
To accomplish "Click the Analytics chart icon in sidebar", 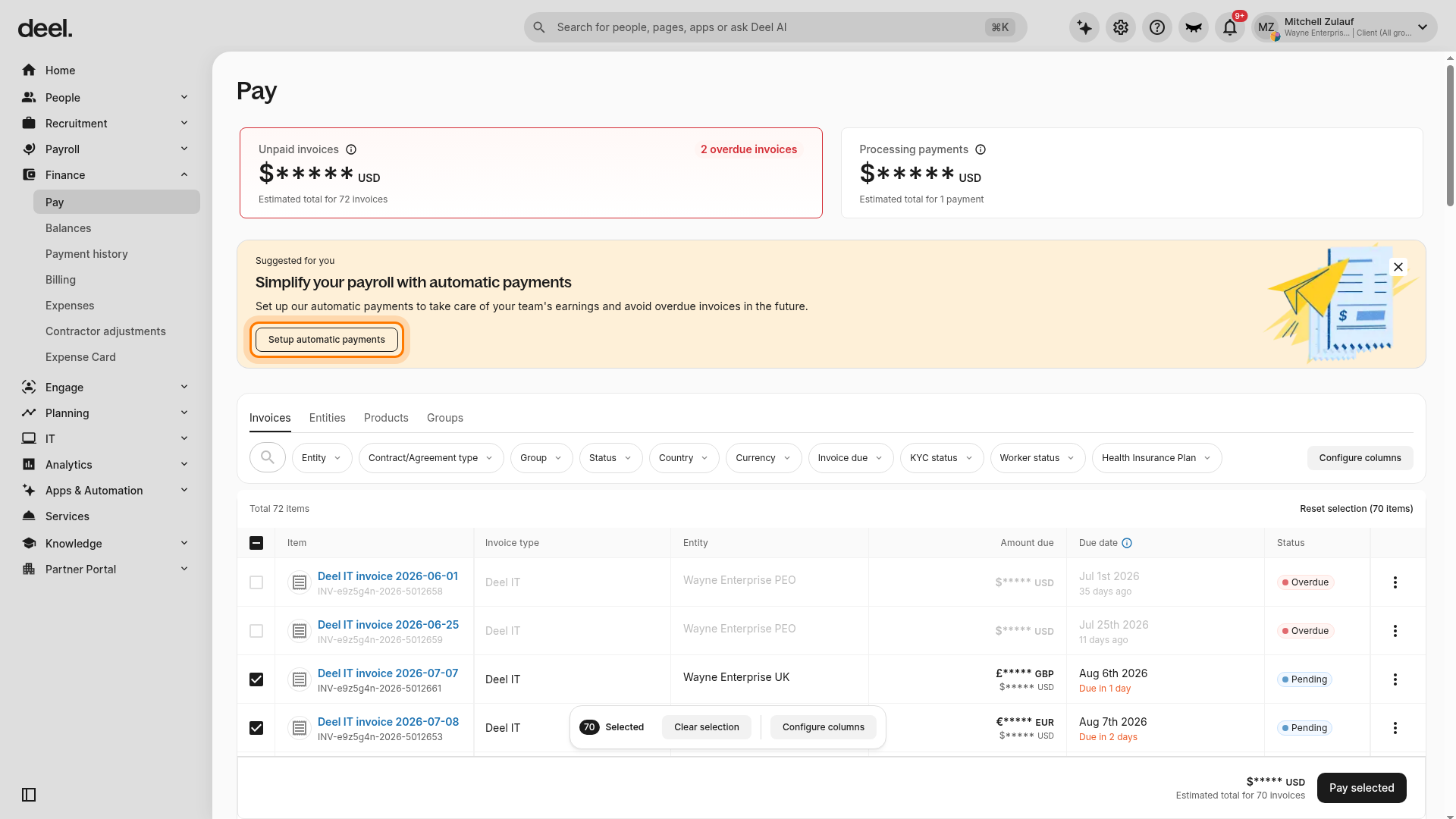I will click(29, 465).
